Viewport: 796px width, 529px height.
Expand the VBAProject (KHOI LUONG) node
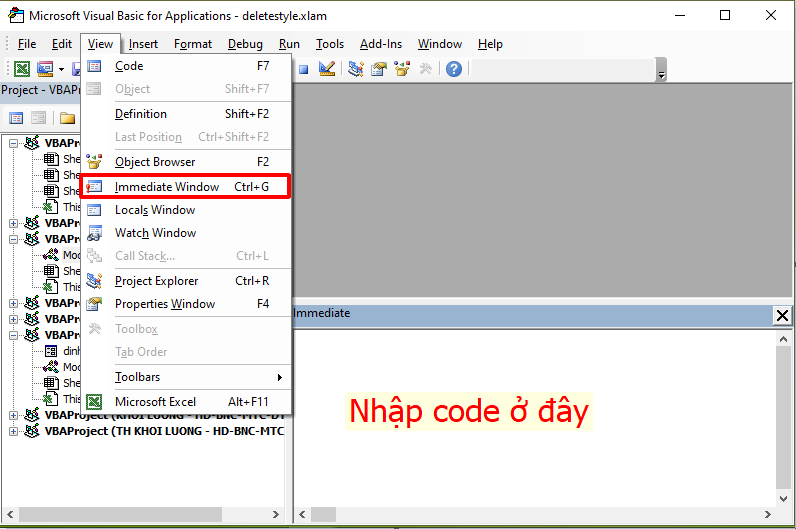click(13, 415)
